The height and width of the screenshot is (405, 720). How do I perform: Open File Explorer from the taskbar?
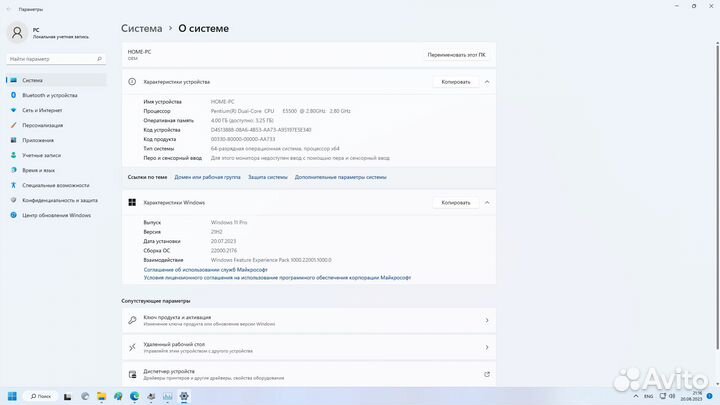101,396
